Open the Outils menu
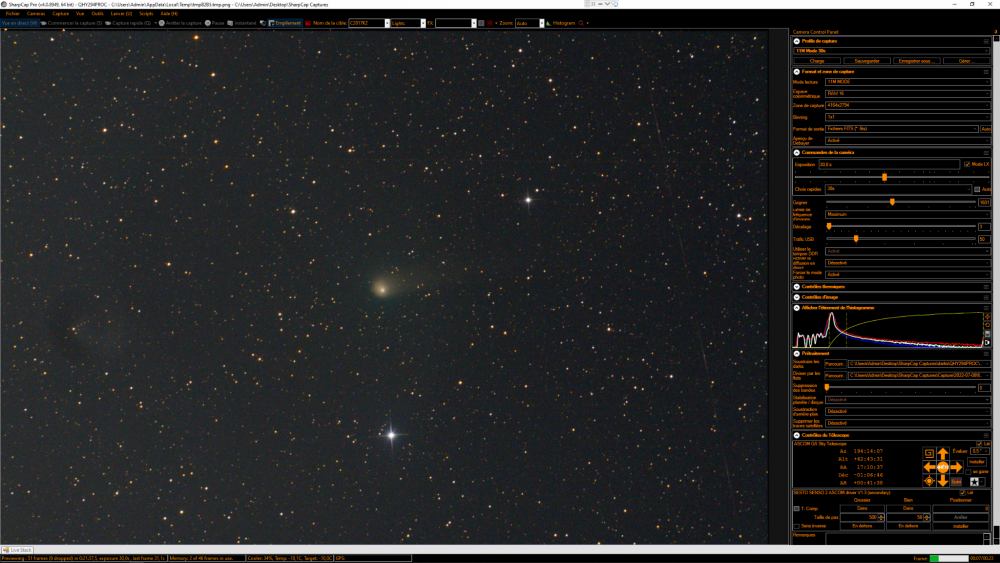This screenshot has height=563, width=1000. point(97,13)
